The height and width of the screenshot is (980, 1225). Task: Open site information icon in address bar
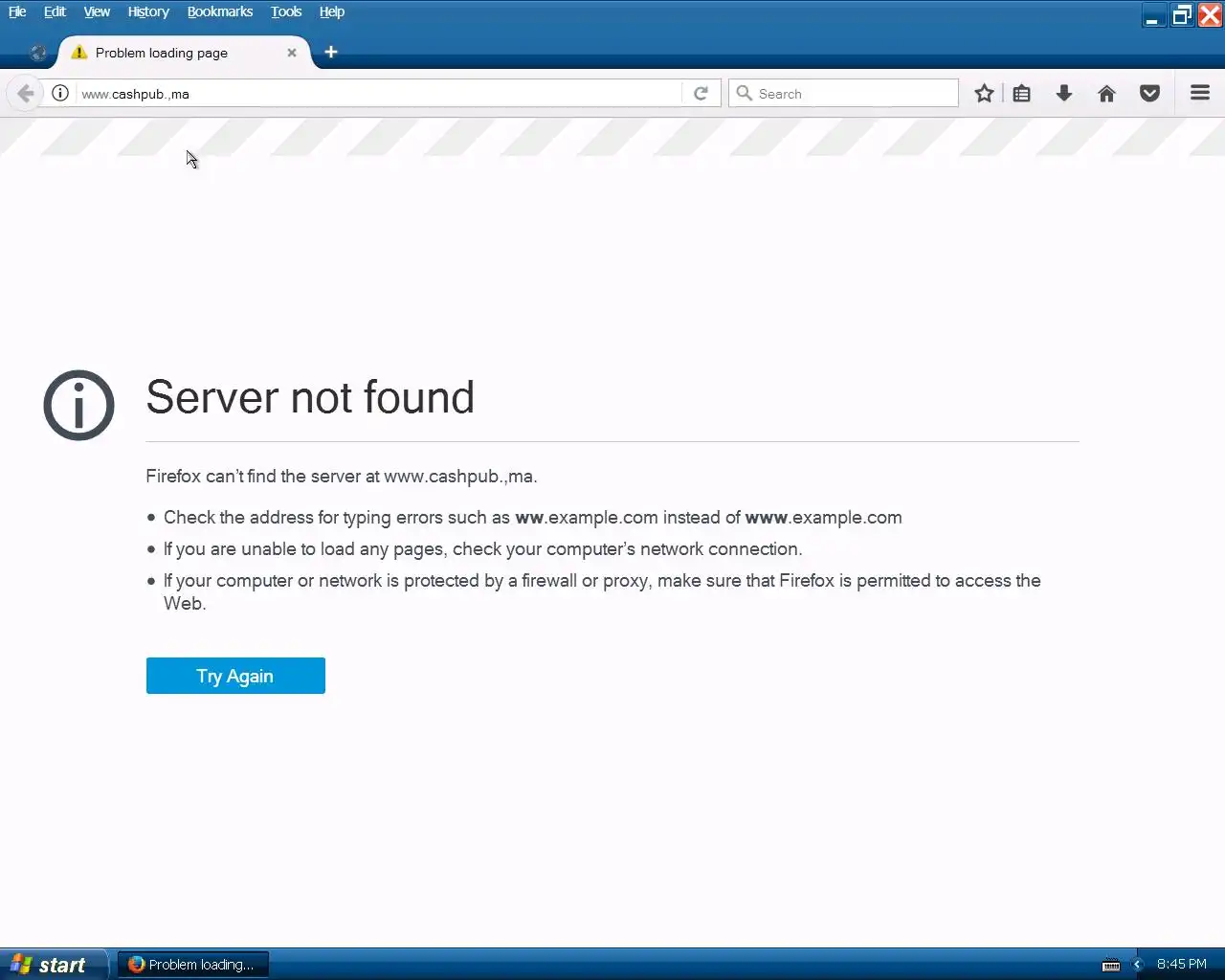click(x=60, y=93)
